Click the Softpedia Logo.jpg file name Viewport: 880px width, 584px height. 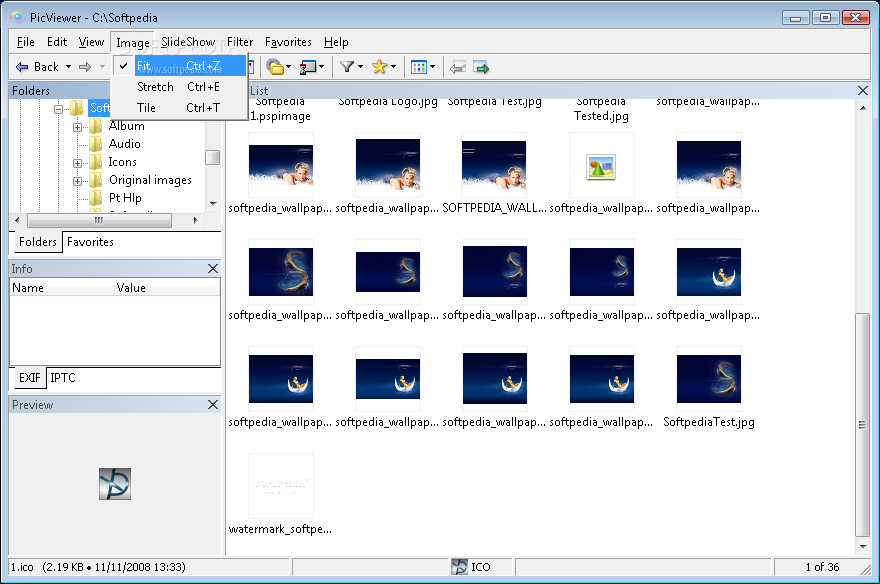click(x=388, y=102)
